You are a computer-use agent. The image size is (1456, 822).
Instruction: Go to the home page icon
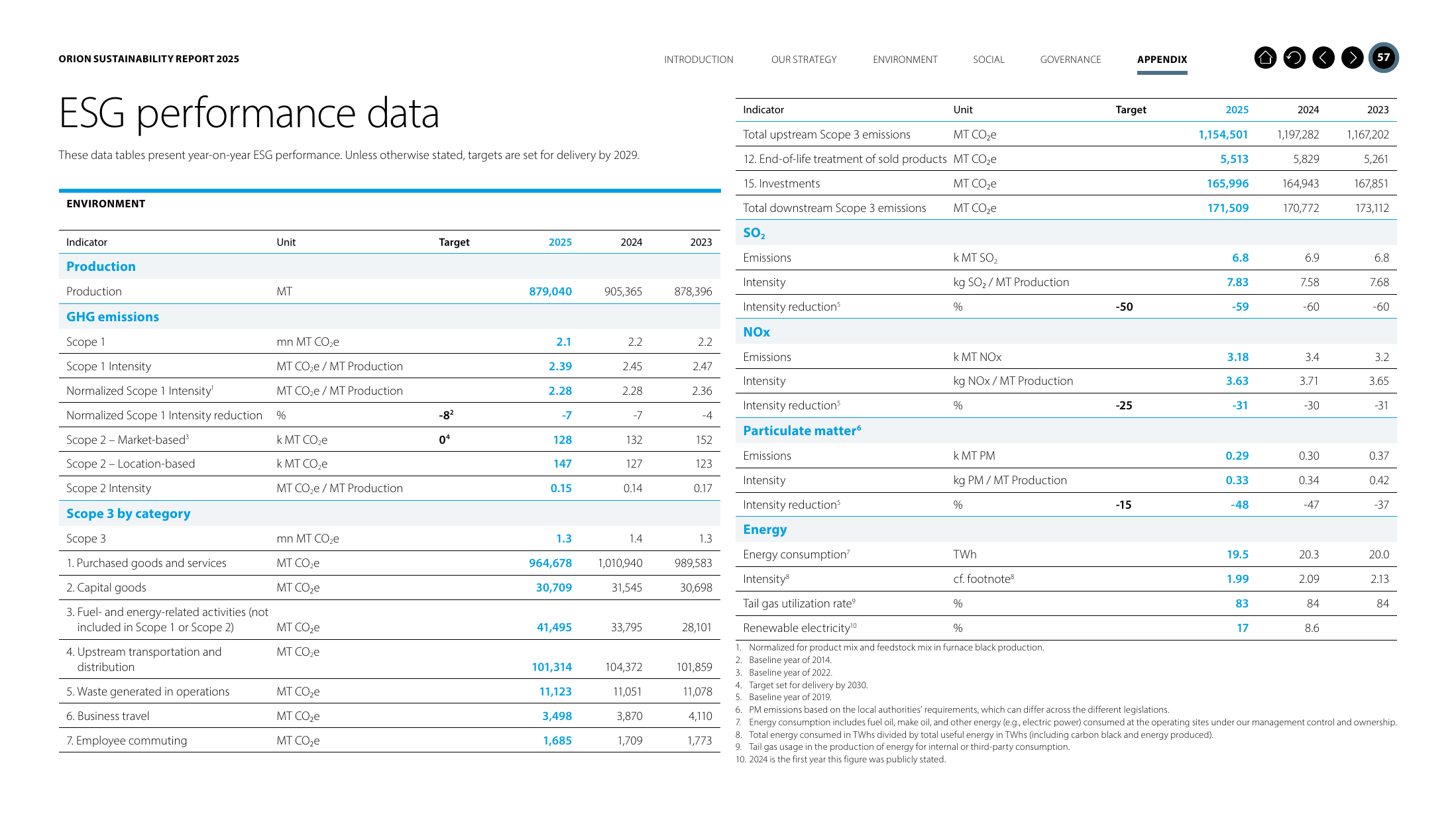[x=1265, y=58]
